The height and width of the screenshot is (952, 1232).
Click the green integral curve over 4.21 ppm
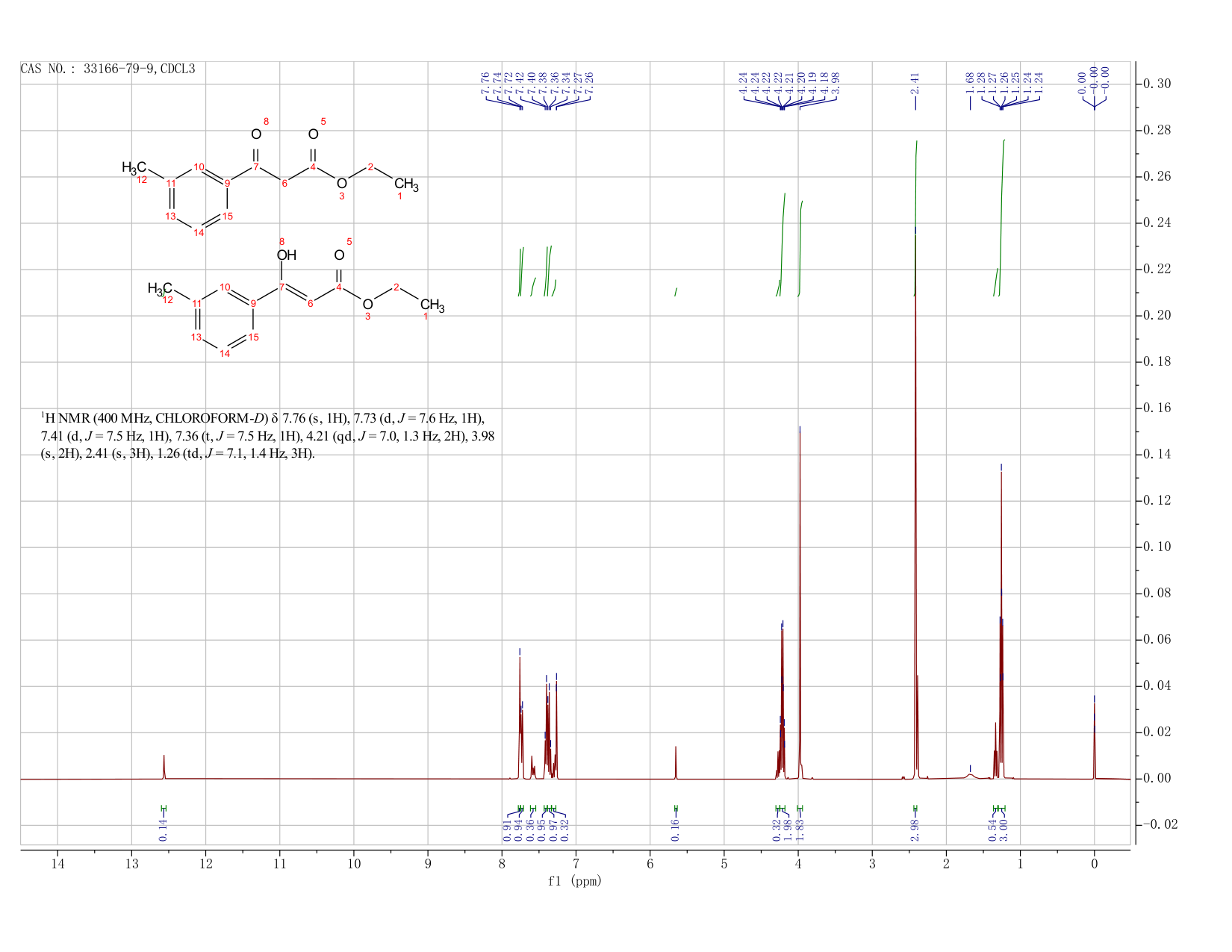click(x=782, y=244)
